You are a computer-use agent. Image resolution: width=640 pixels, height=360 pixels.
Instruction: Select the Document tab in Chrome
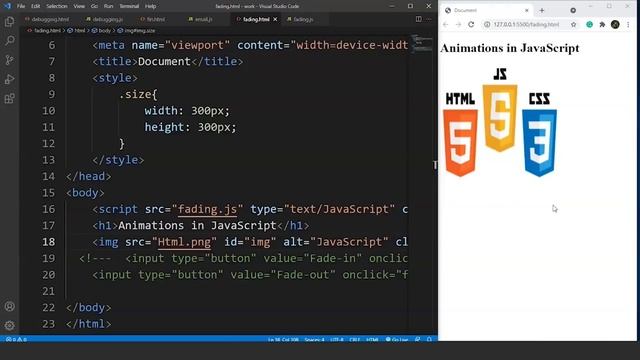[486, 10]
